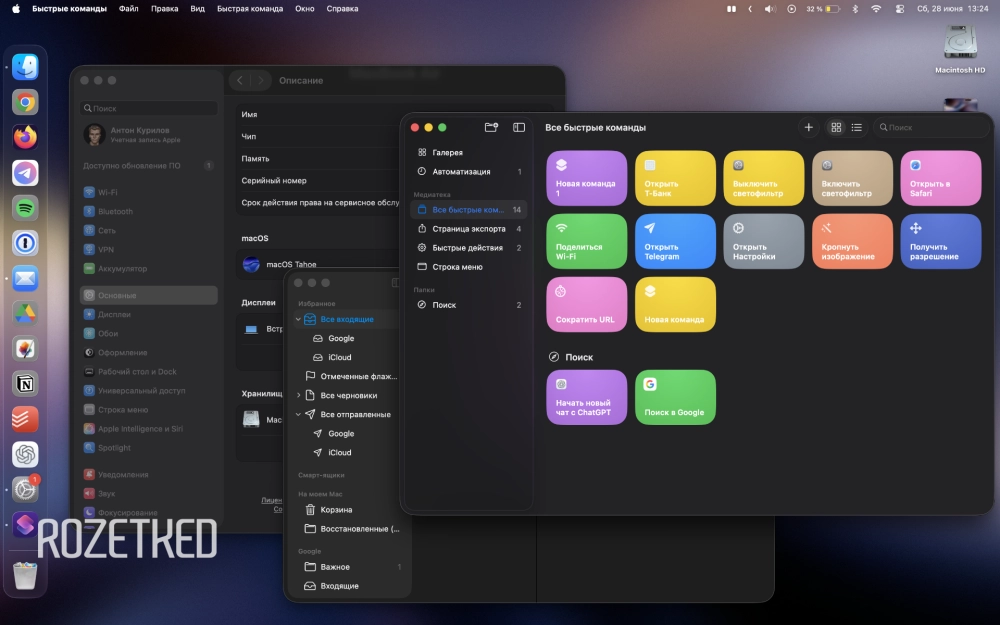Collapse Все отправленные in Mail sidebar
The height and width of the screenshot is (625, 1000).
298,415
